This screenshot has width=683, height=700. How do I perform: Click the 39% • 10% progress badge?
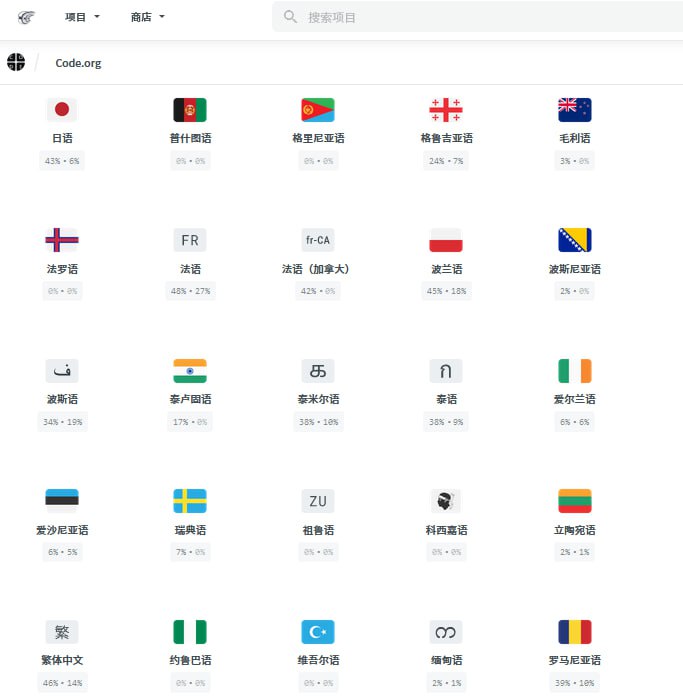[575, 683]
